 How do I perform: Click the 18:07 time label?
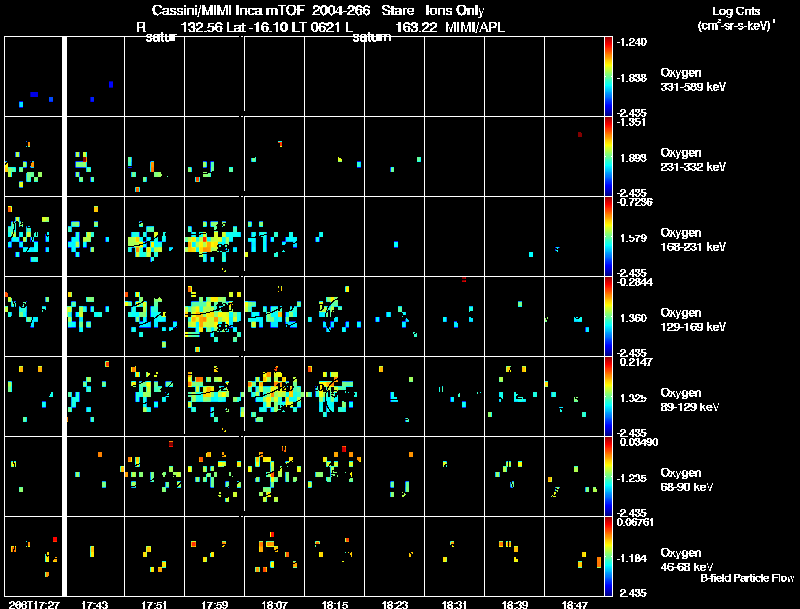(x=274, y=605)
